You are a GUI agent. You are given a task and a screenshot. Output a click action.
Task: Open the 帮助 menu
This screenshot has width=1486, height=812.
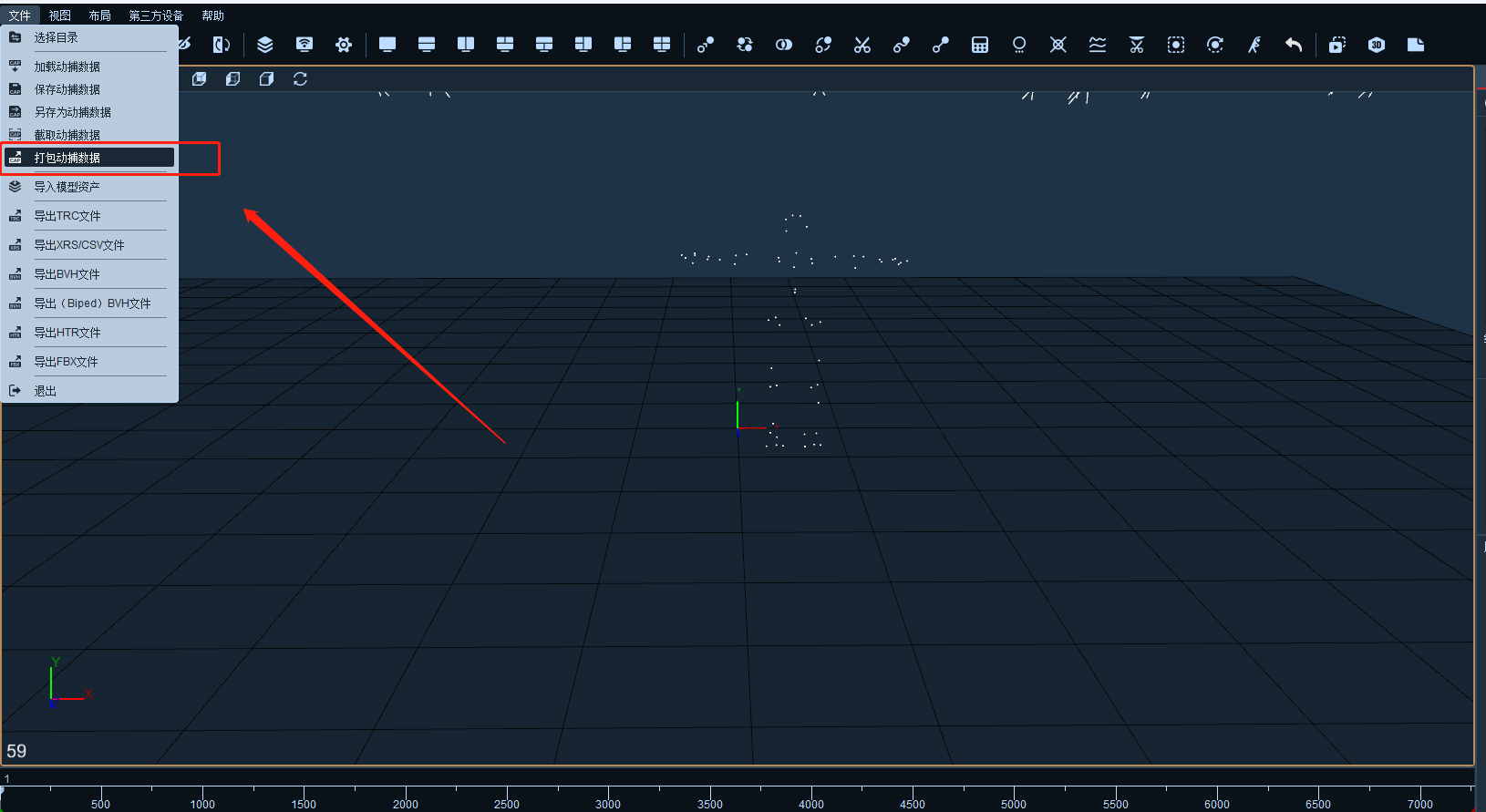212,15
